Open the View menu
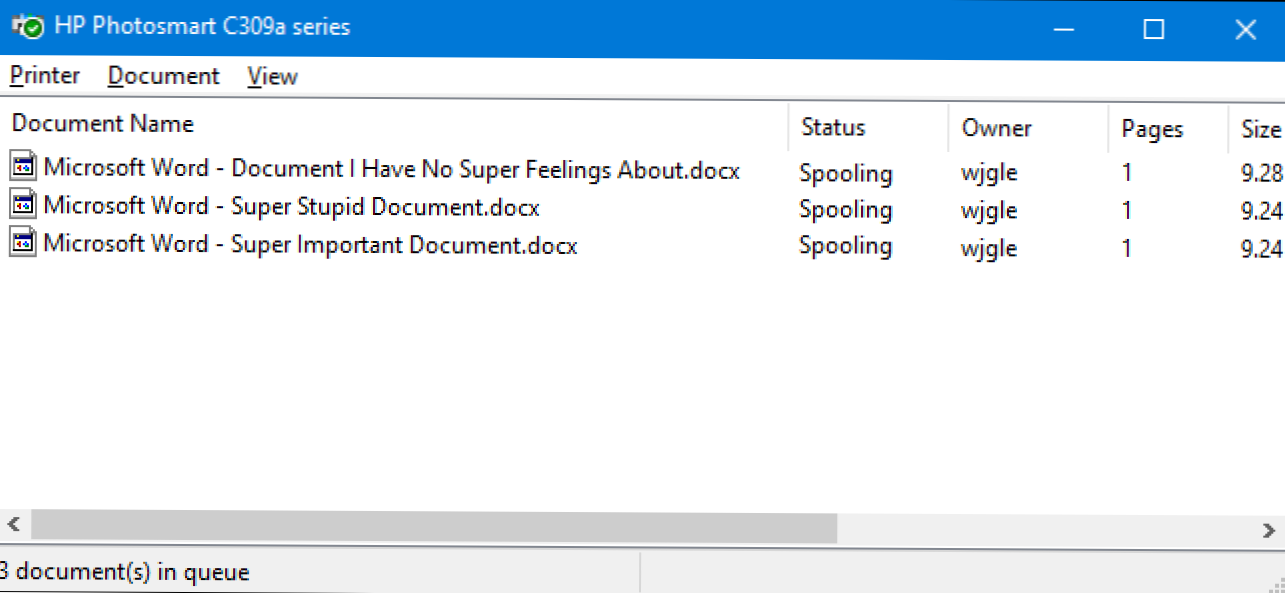Screen dimensions: 1285x593 coord(272,76)
